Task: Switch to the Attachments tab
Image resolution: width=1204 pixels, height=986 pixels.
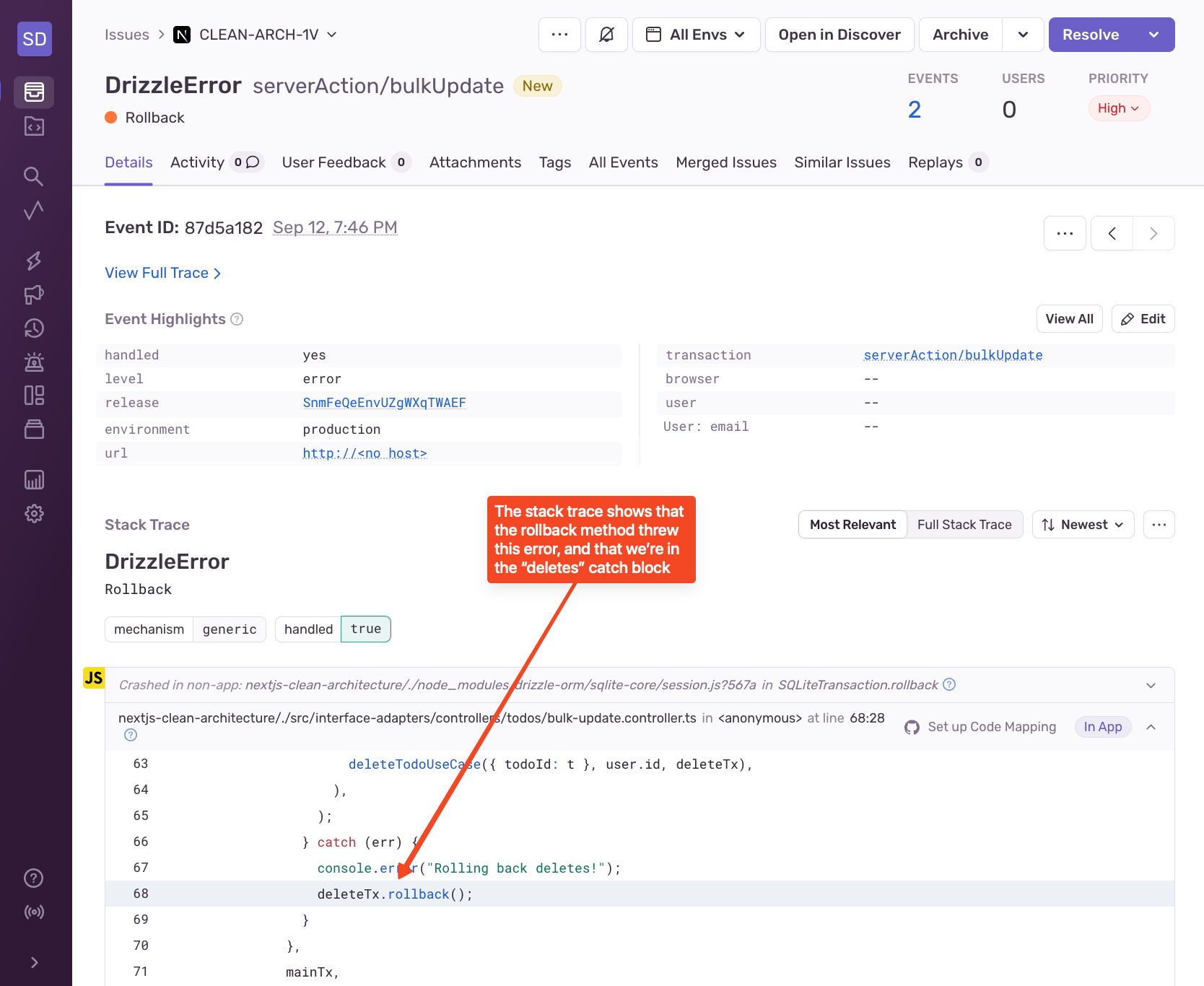Action: pos(475,162)
